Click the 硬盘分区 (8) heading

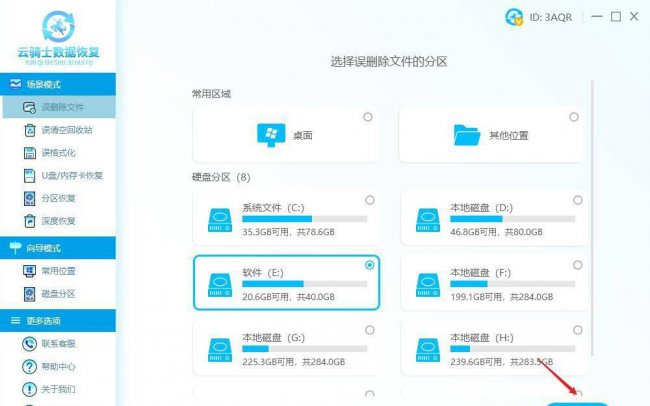[x=221, y=177]
